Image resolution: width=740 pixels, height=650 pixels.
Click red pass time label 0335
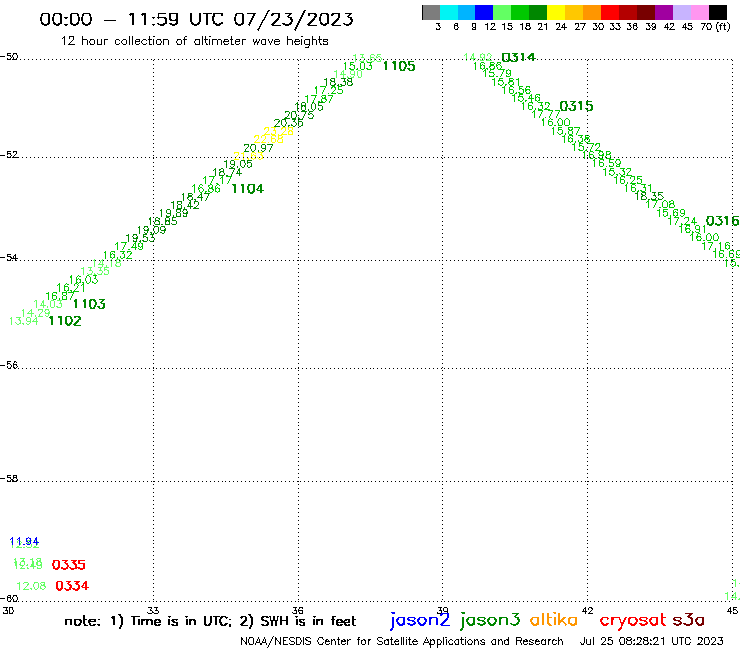(x=68, y=565)
